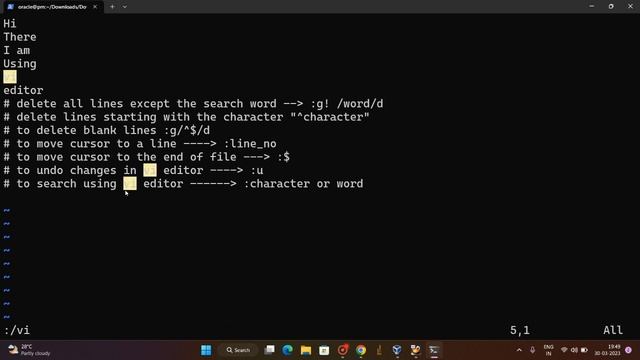
Task: Click the microphone tray icon
Action: coord(532,350)
